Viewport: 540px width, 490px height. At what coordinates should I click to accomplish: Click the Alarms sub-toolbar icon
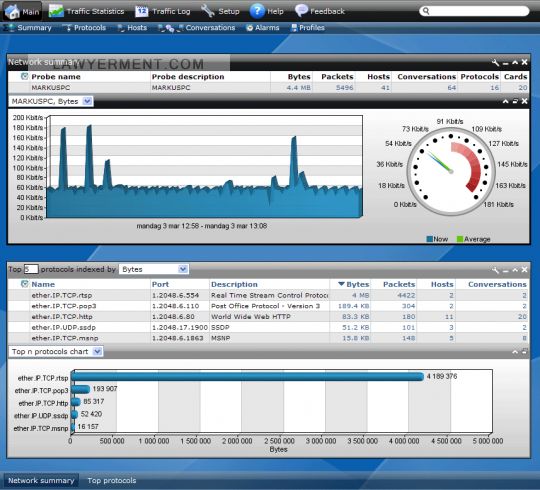pyautogui.click(x=250, y=28)
